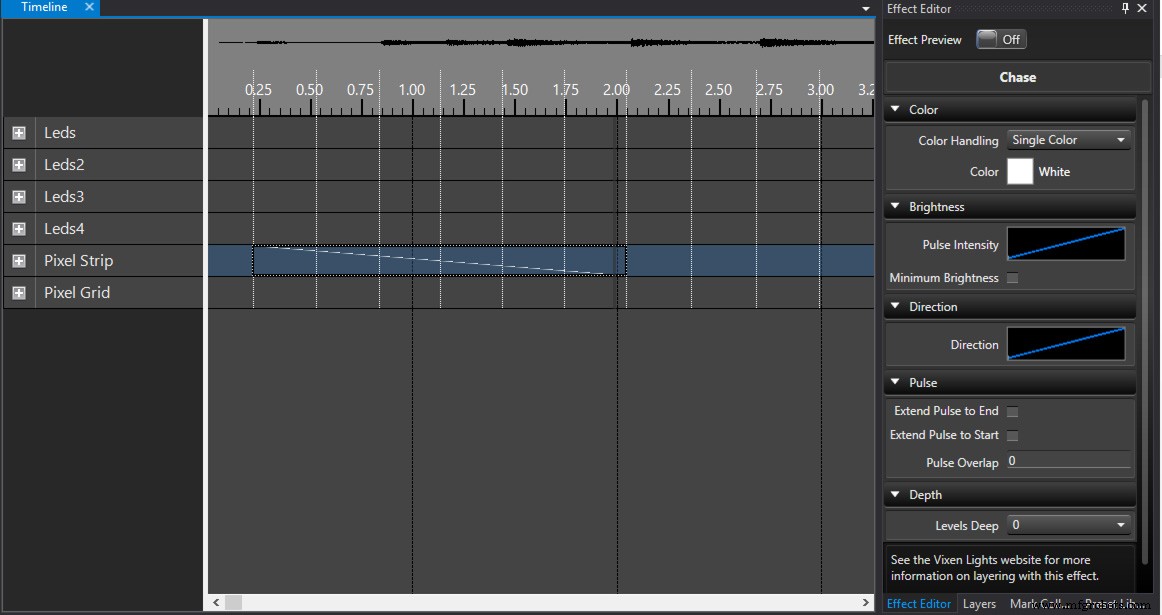Open the Levels Deep dropdown
Screen dimensions: 1162x615
(1068, 525)
